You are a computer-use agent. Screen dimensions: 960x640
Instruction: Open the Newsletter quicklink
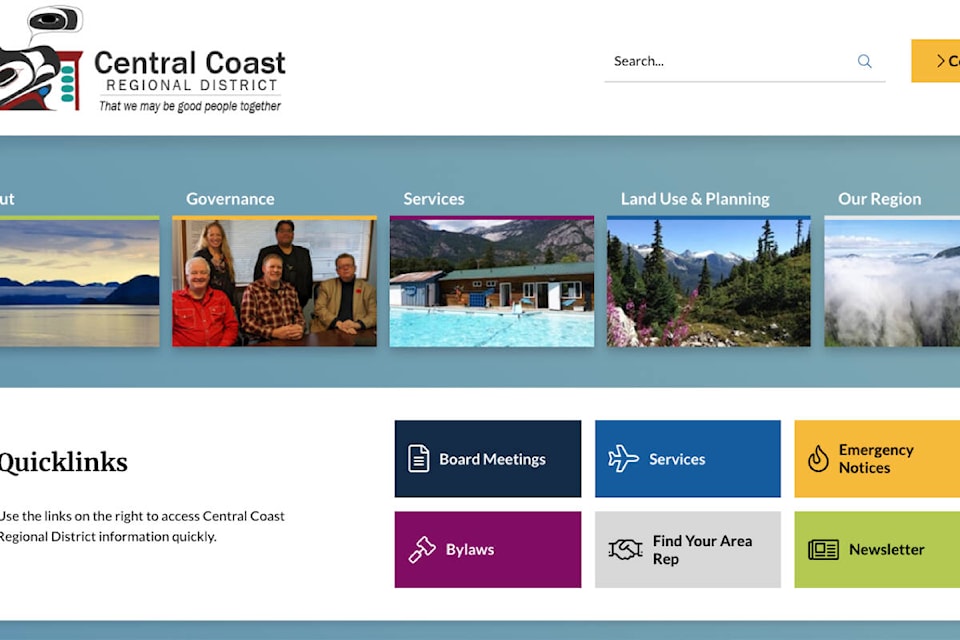[x=877, y=549]
